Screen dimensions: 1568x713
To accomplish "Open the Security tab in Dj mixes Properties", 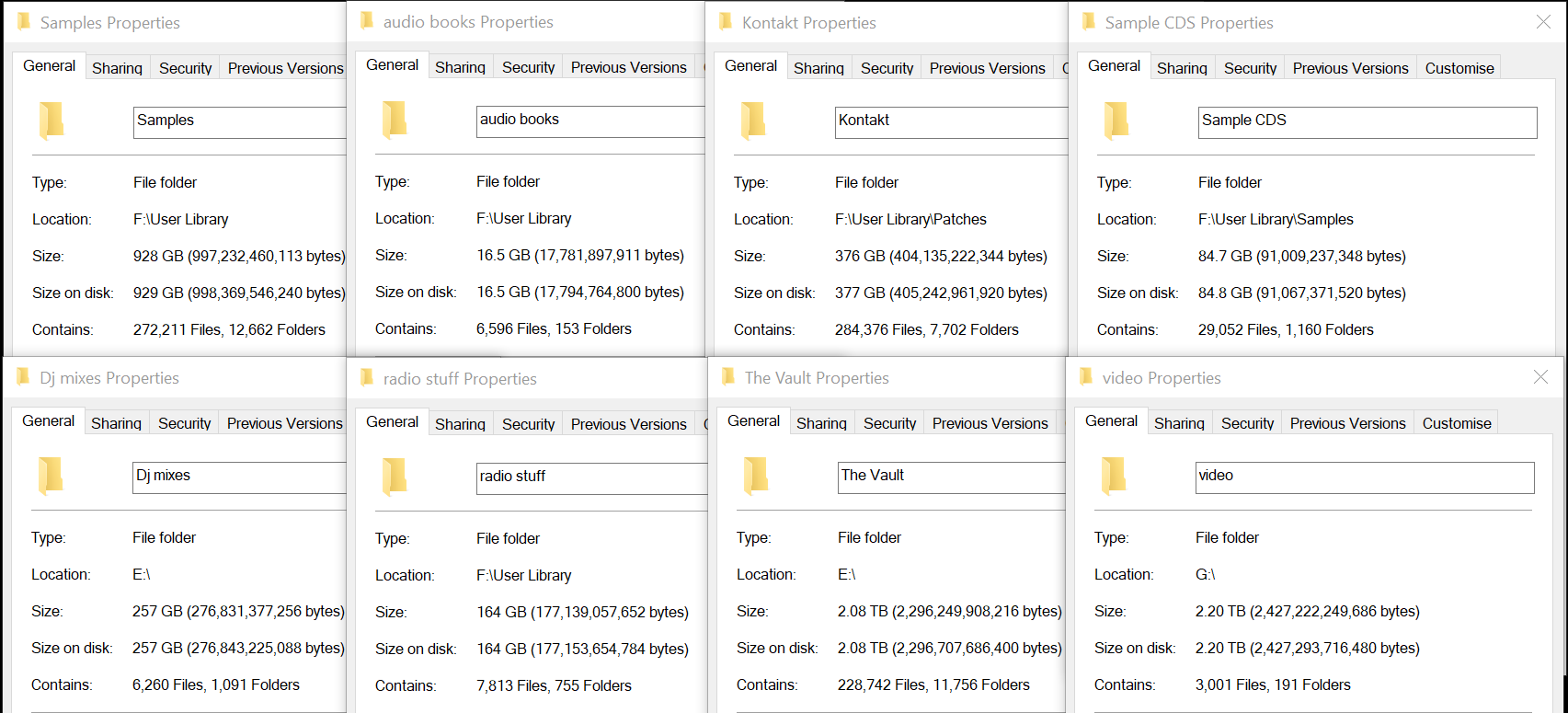I will 185,423.
